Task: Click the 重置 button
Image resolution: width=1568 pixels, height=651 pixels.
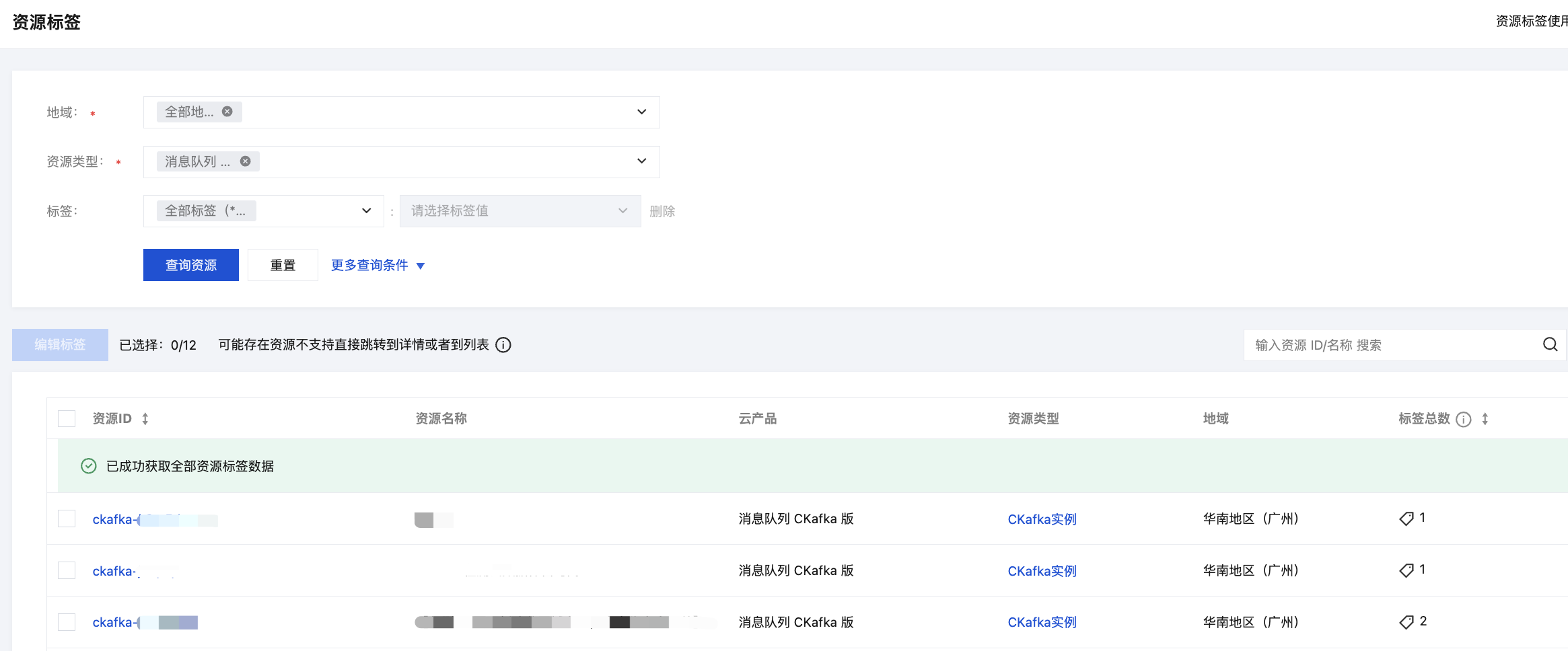Action: [x=283, y=265]
